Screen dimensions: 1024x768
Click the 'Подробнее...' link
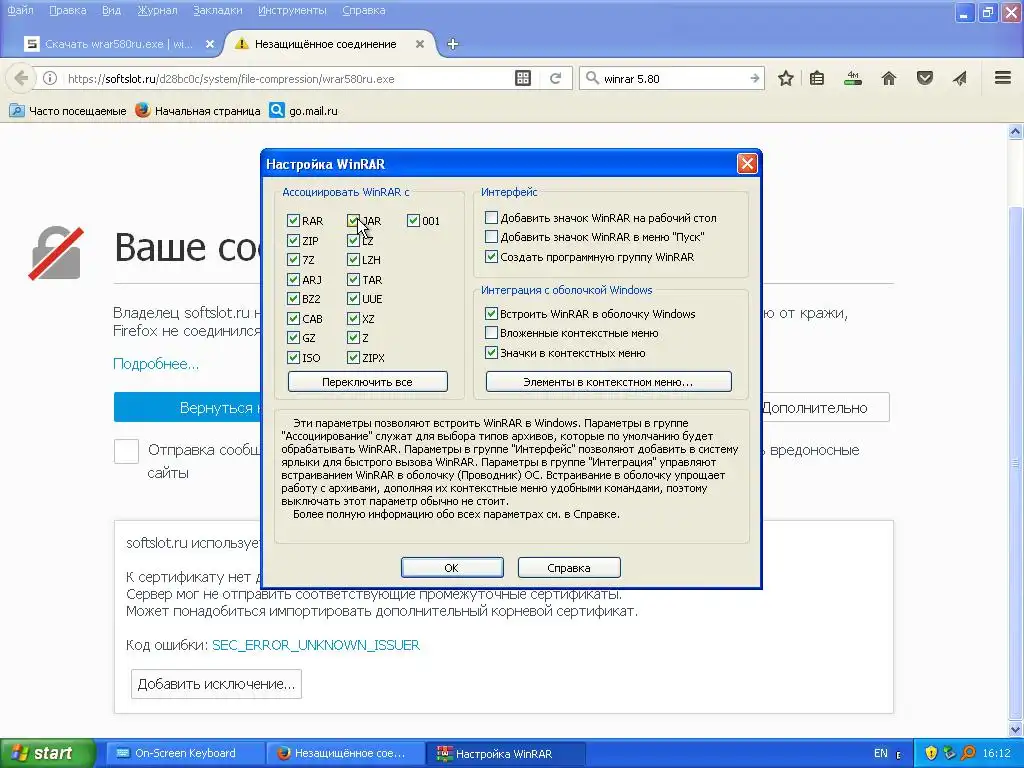(156, 364)
